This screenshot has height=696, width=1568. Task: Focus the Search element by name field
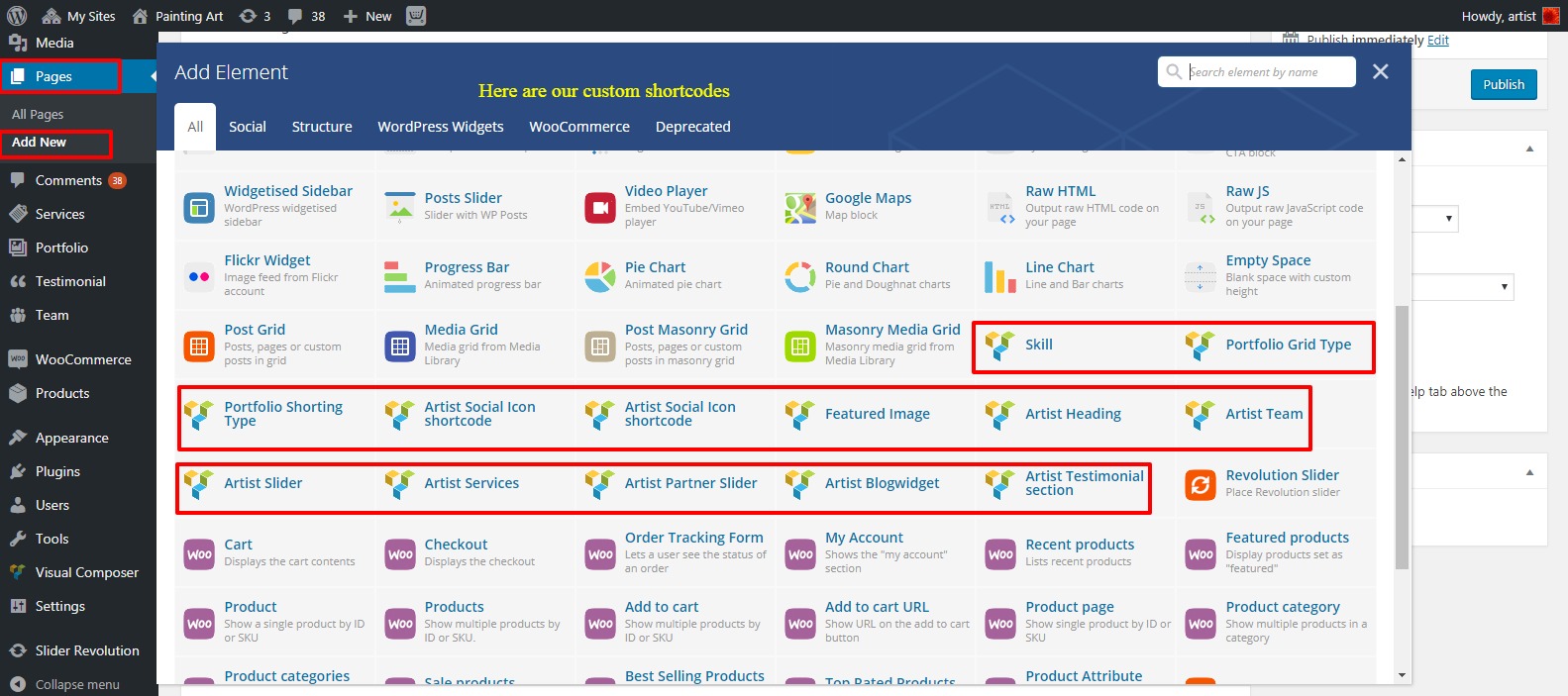tap(1256, 71)
